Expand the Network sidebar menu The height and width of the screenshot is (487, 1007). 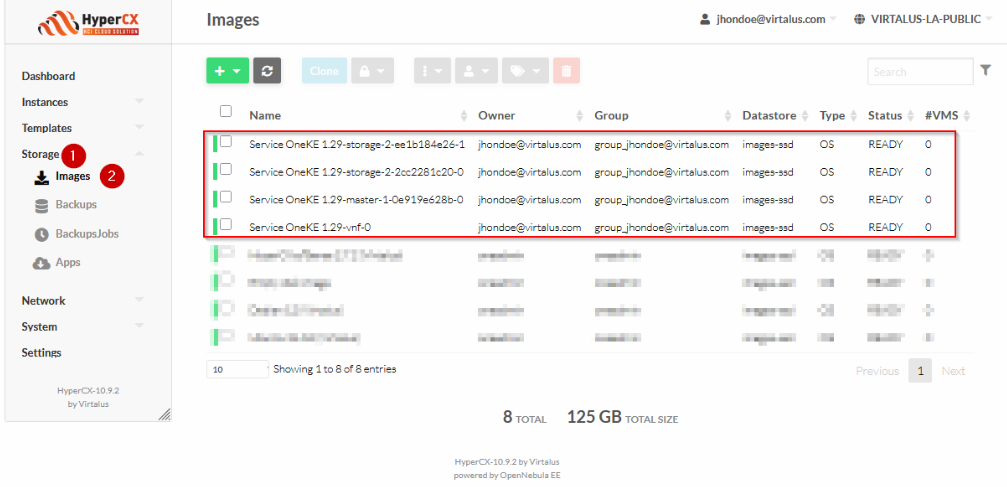(44, 301)
